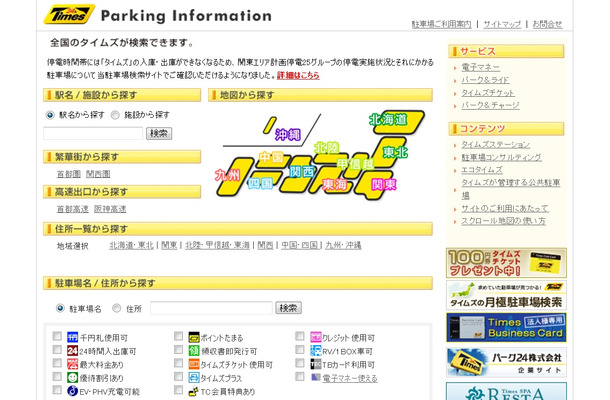Select 東海 region on the map

point(335,184)
